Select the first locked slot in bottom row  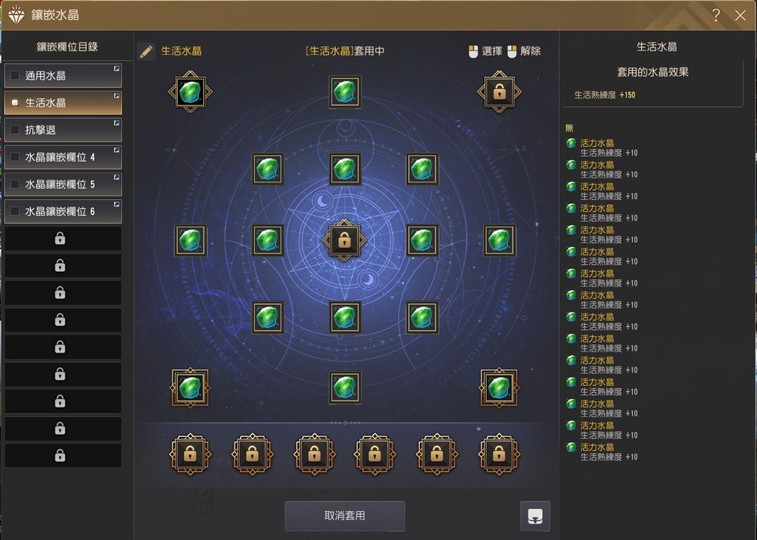pos(190,454)
